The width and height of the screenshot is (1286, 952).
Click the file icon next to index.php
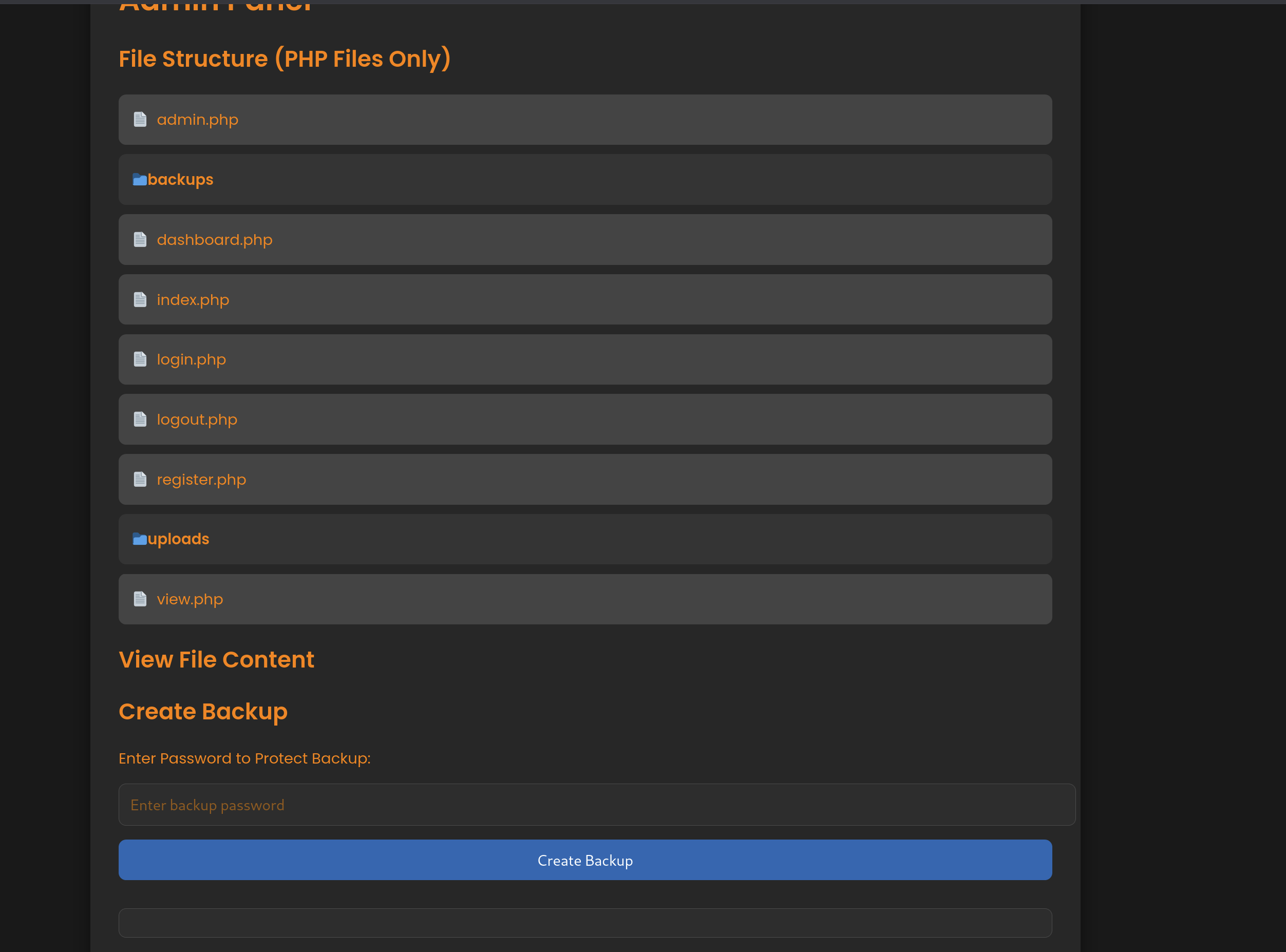click(140, 300)
